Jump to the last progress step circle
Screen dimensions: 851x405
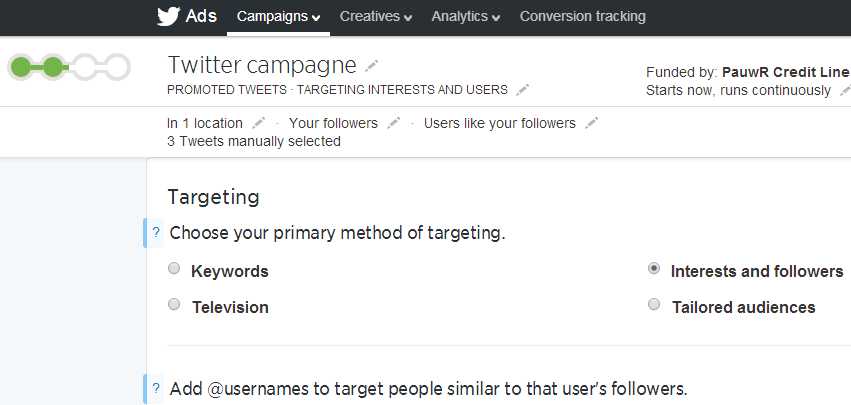click(x=117, y=67)
